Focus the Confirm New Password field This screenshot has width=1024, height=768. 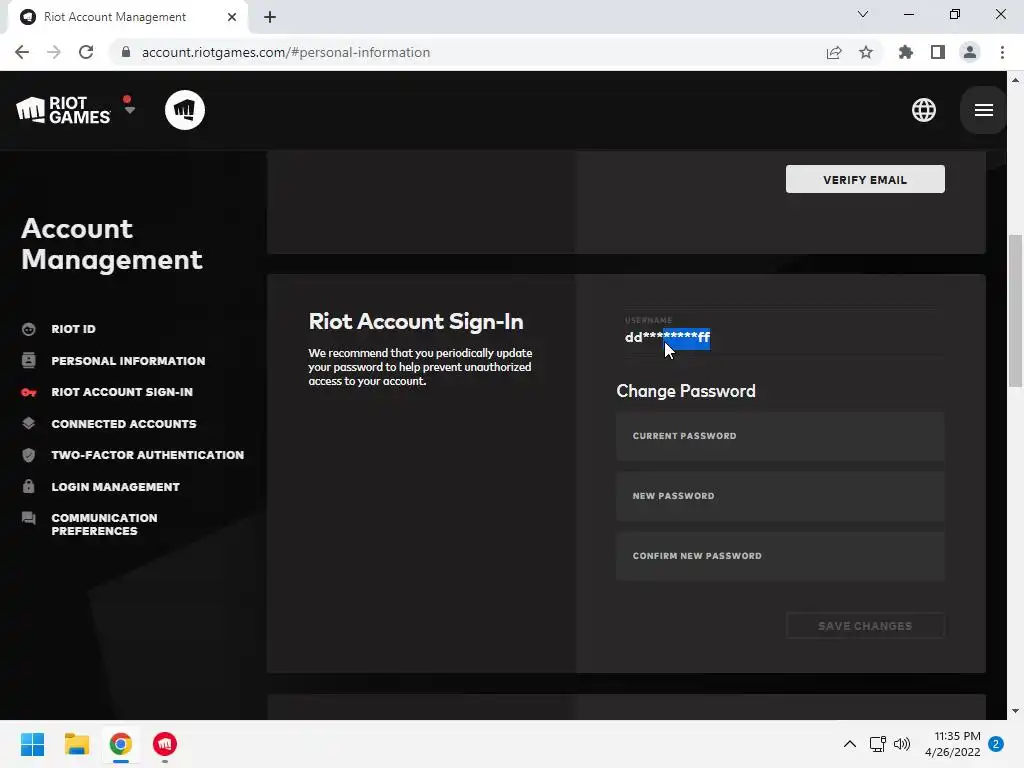pos(780,556)
